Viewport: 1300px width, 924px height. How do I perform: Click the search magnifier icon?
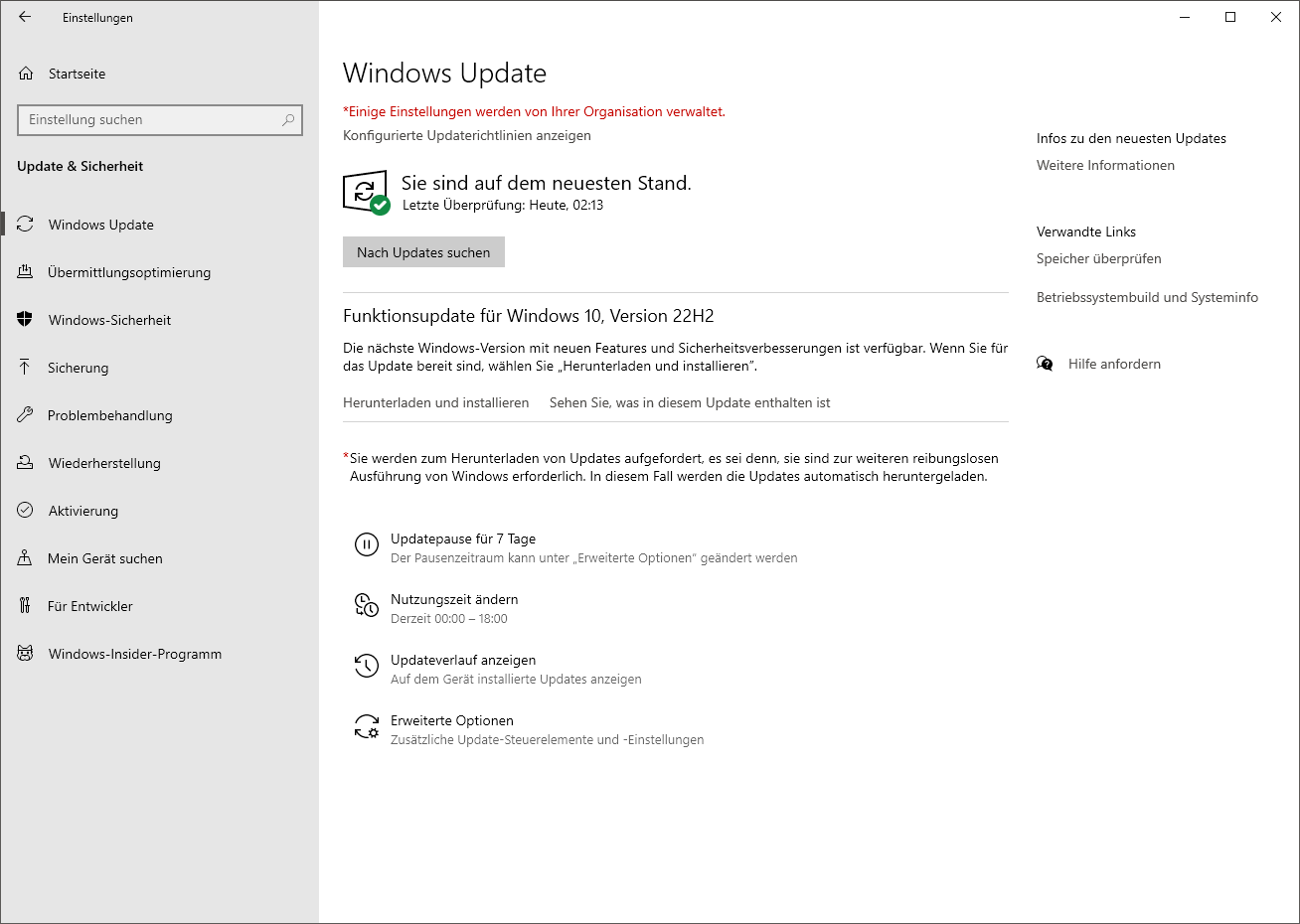point(288,119)
